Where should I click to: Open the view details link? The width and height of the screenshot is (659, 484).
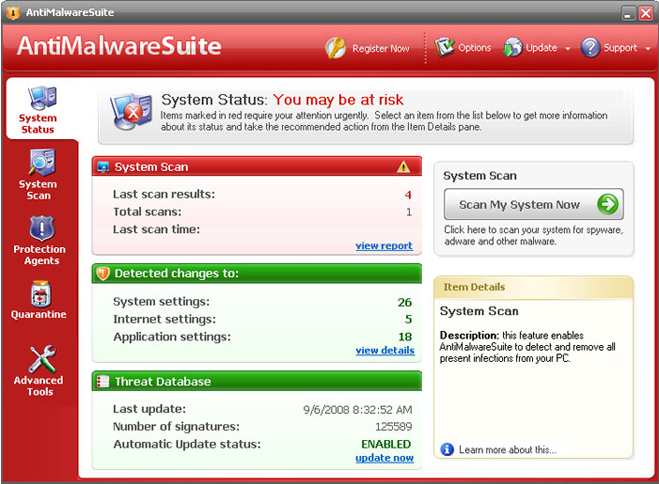(x=385, y=350)
